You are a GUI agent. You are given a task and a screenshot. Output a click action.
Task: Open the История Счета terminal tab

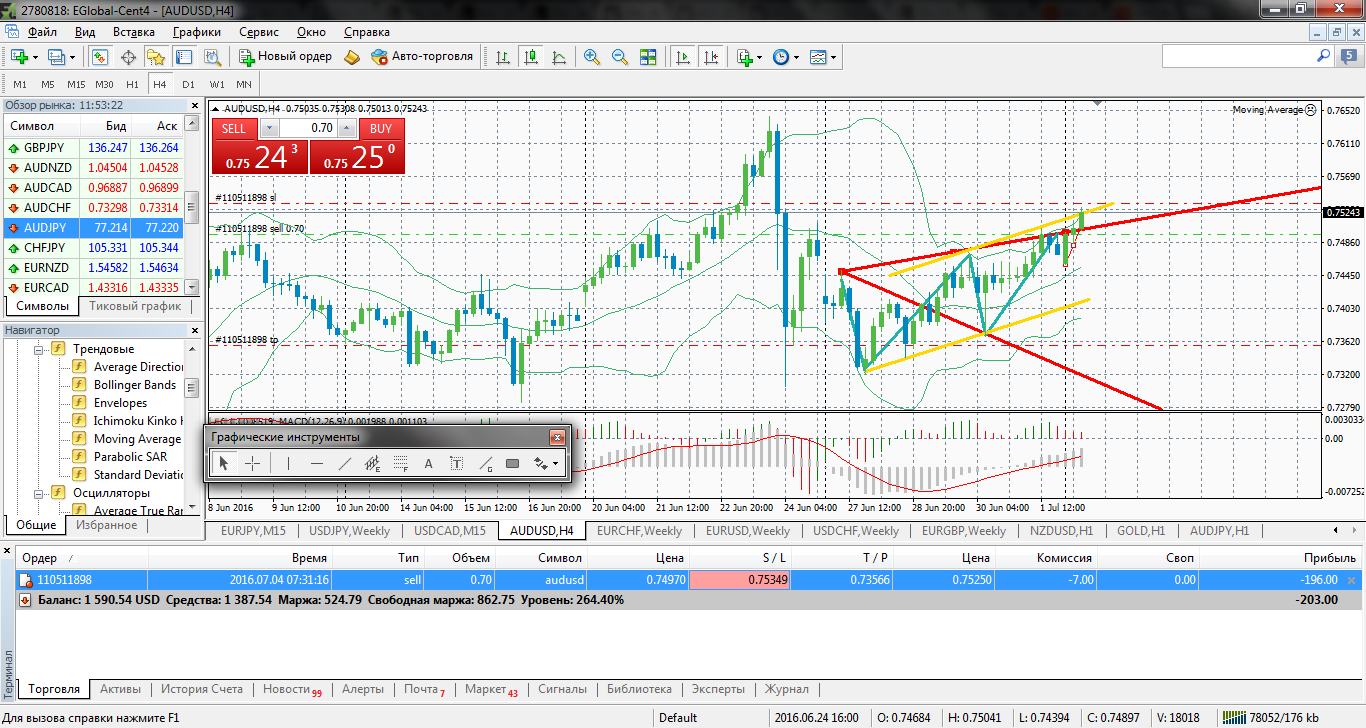click(x=202, y=689)
